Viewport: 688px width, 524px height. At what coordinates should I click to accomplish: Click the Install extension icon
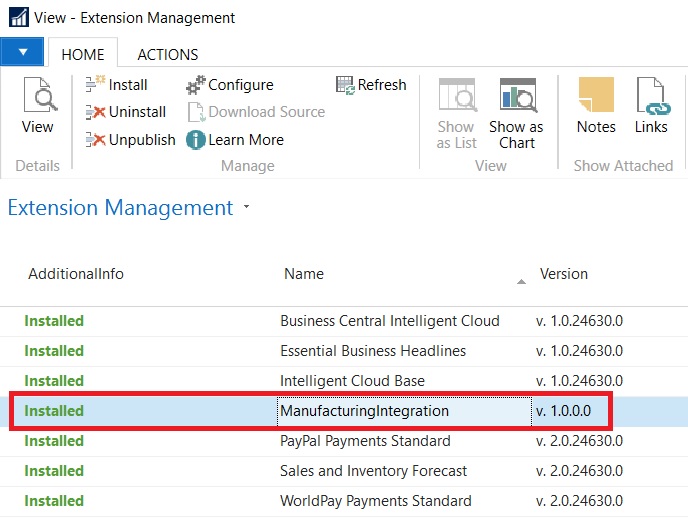tap(96, 85)
